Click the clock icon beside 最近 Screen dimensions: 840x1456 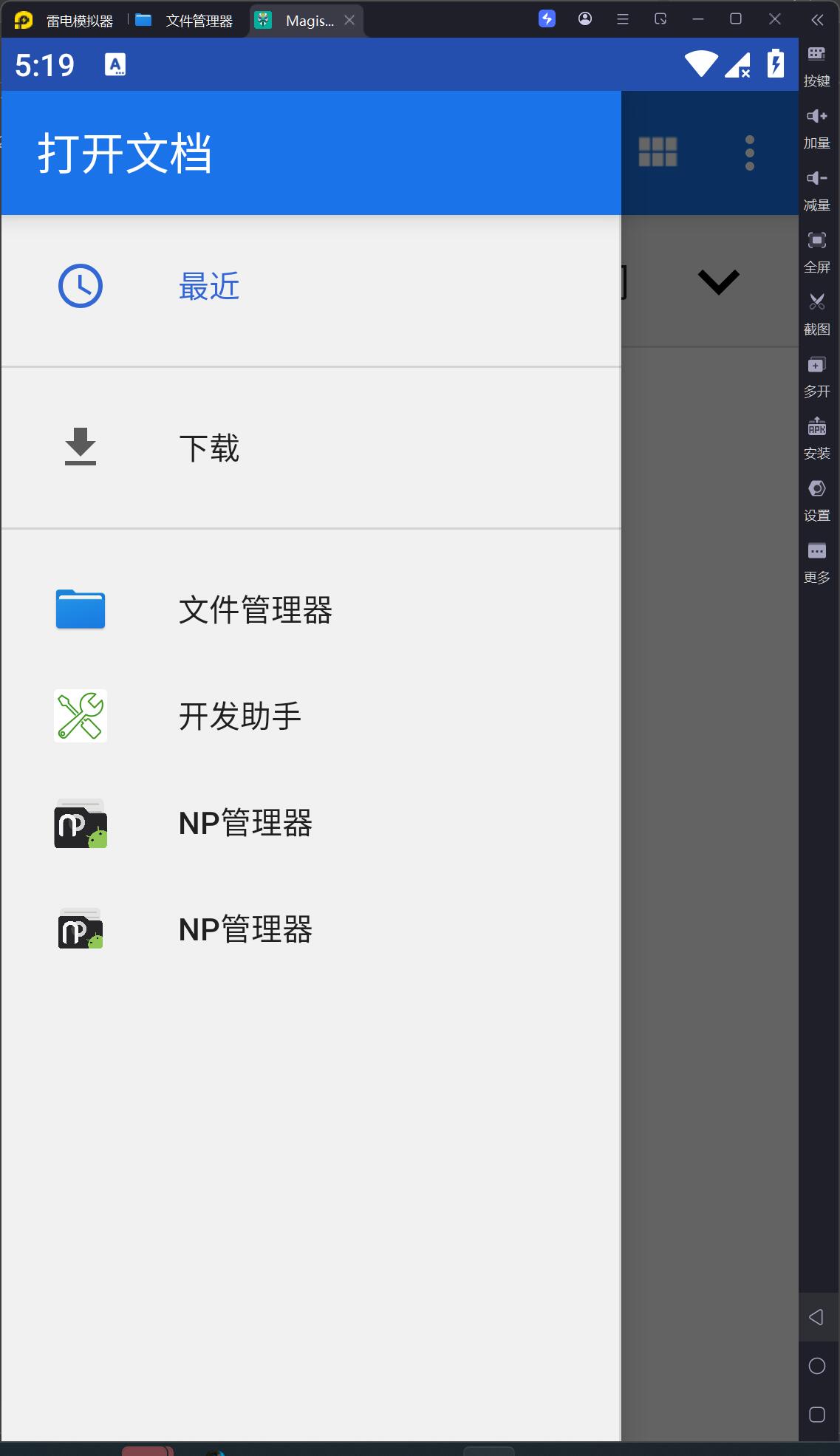(x=81, y=286)
